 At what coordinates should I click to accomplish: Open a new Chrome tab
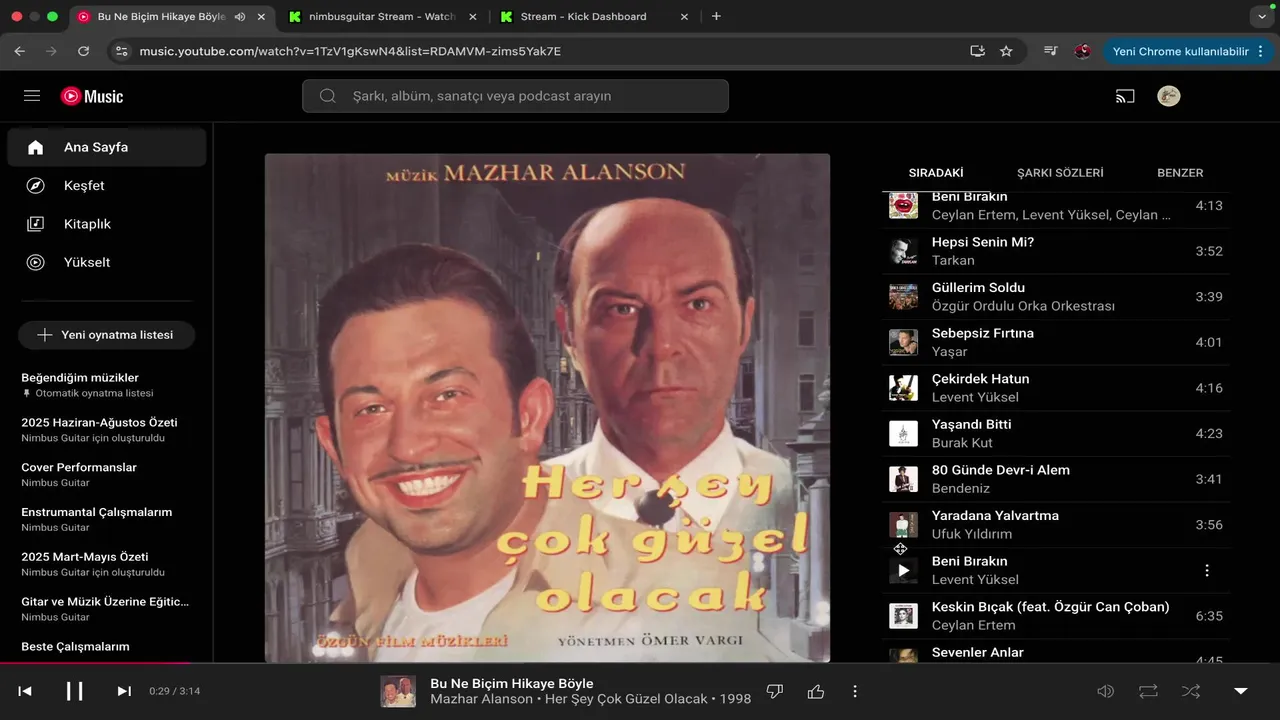point(716,16)
